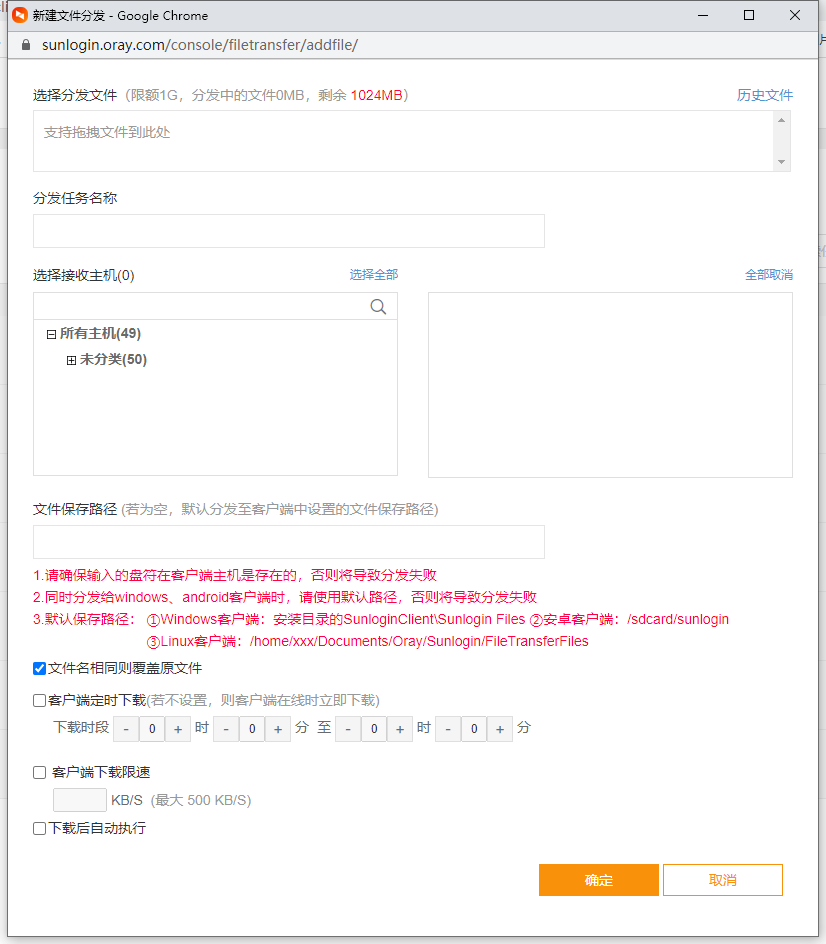The height and width of the screenshot is (944, 826).
Task: Click the URL sunlogin.oray.com address text
Action: tap(200, 45)
